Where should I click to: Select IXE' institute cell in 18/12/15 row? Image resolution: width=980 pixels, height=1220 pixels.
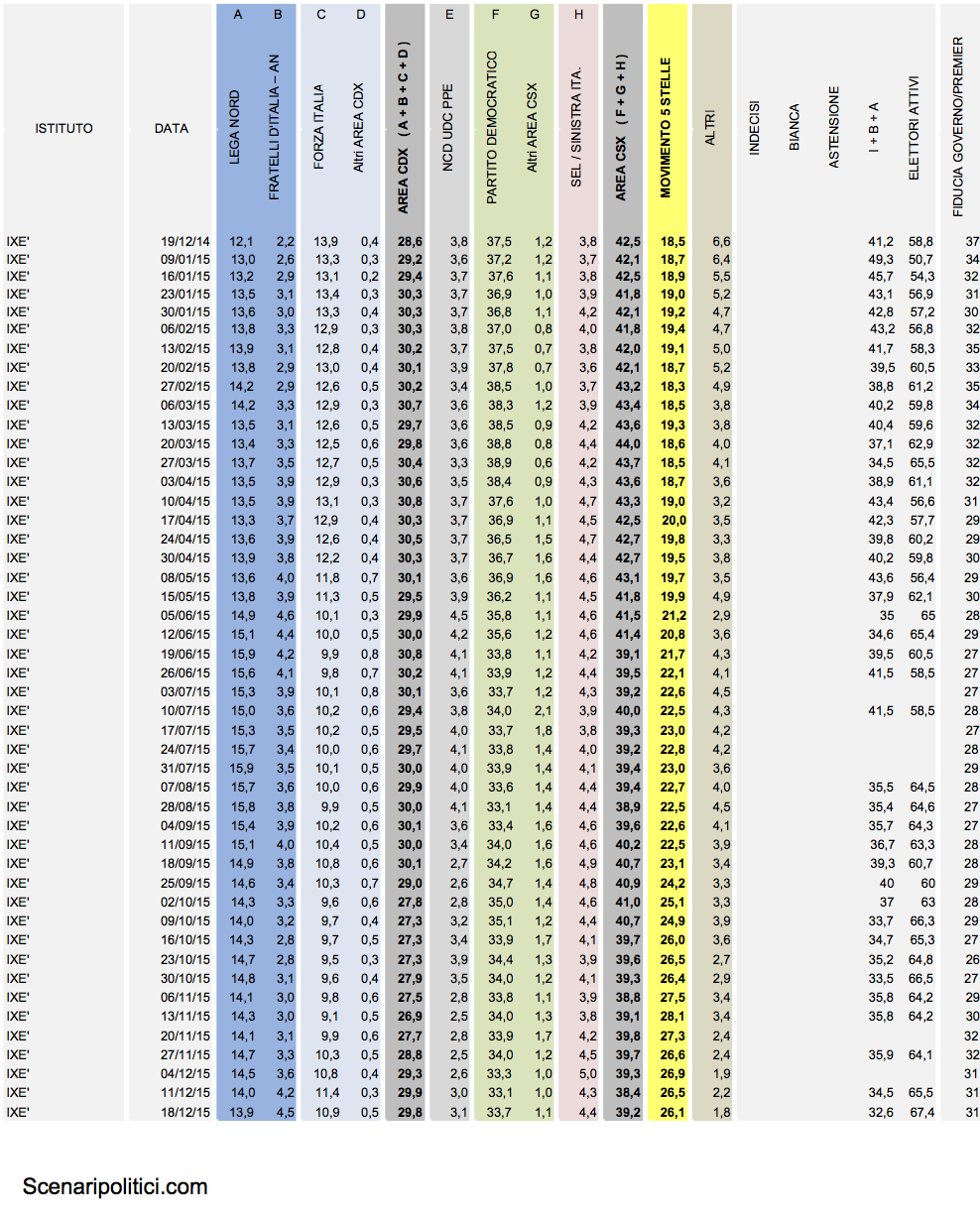click(18, 1112)
